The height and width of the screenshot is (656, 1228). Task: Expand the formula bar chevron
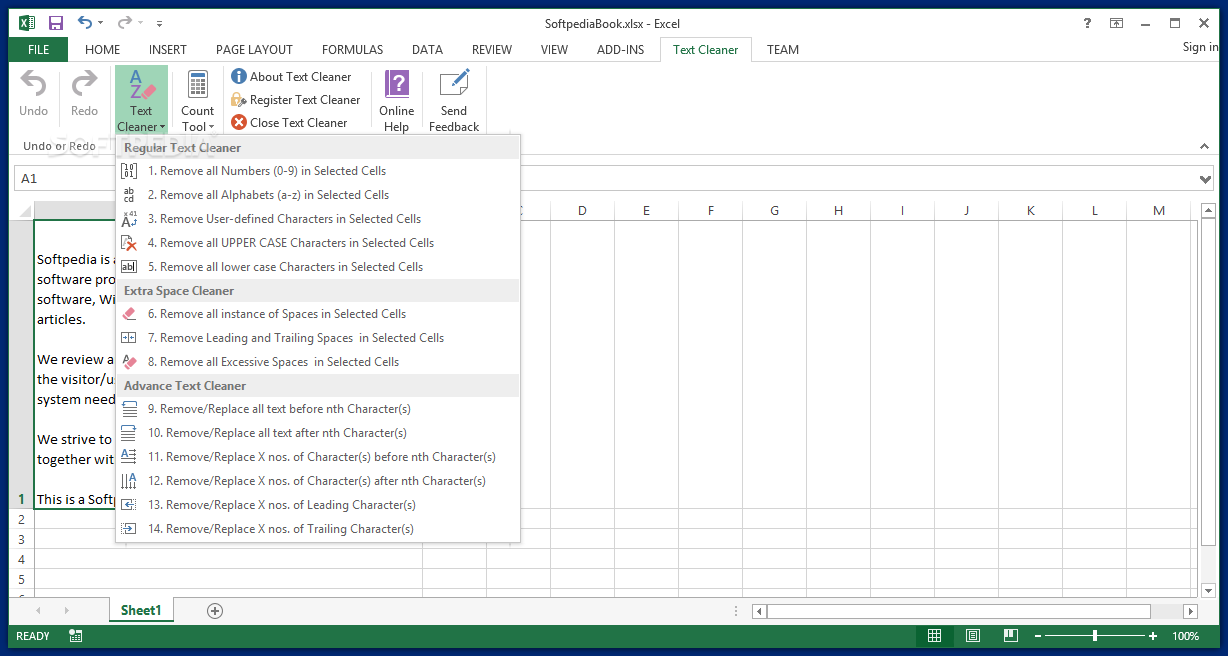tap(1205, 179)
